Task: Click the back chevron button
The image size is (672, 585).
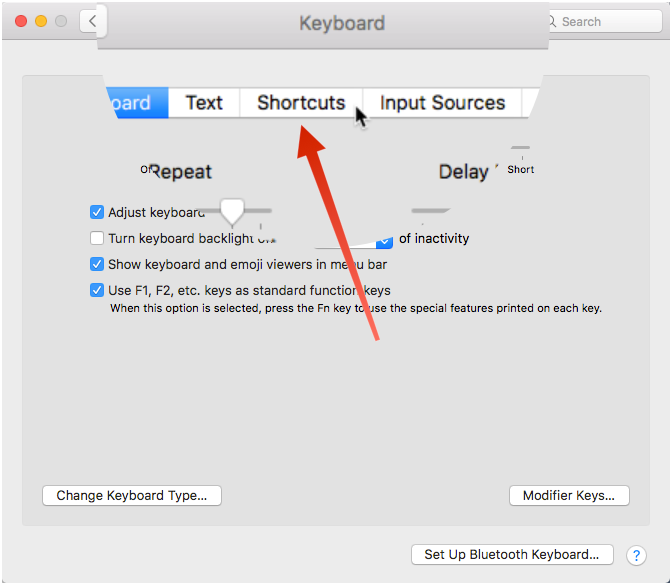Action: 91,21
